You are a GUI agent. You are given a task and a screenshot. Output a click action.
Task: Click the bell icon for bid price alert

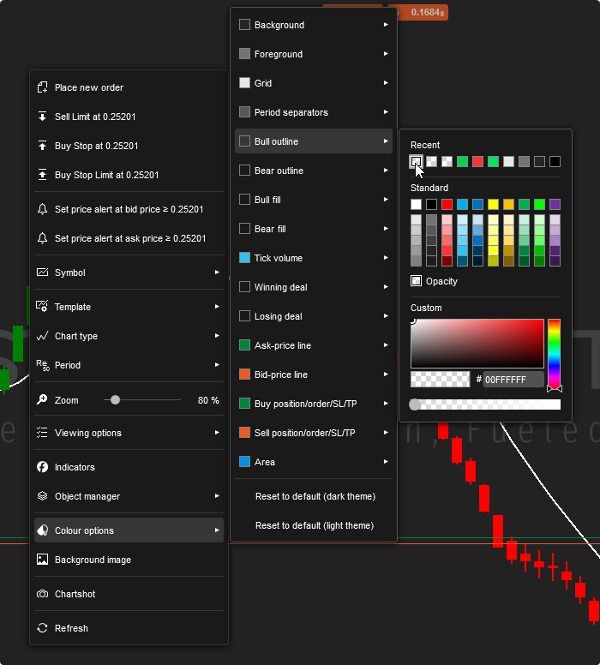[x=42, y=209]
